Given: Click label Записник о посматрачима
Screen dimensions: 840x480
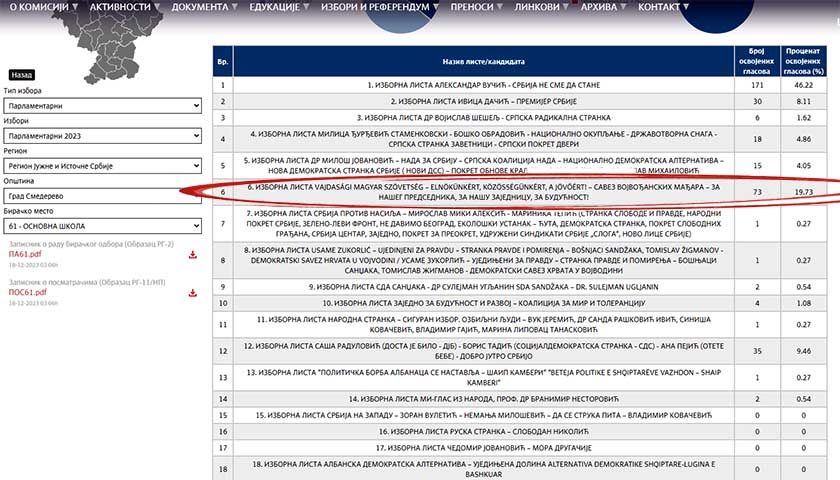Looking at the screenshot, I should tap(87, 282).
